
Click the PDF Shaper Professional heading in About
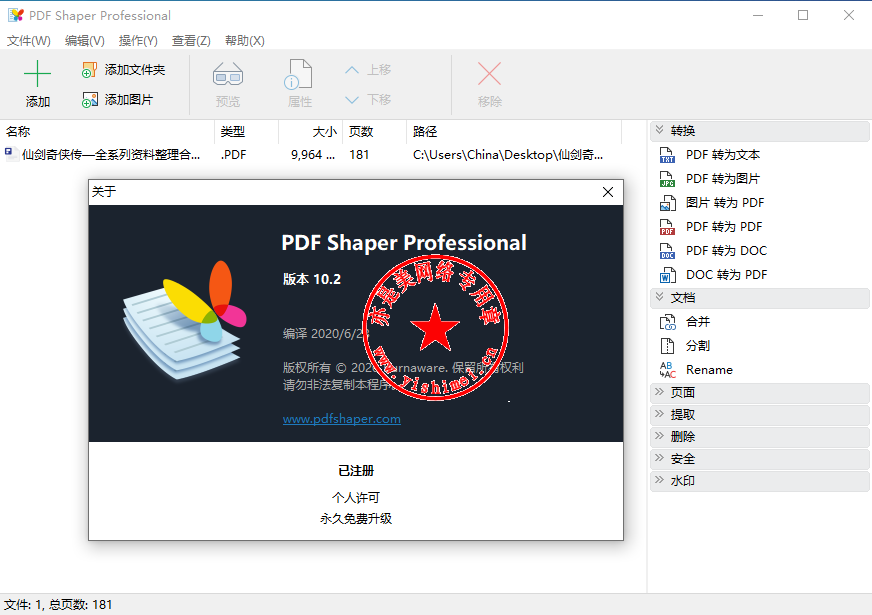coord(404,243)
